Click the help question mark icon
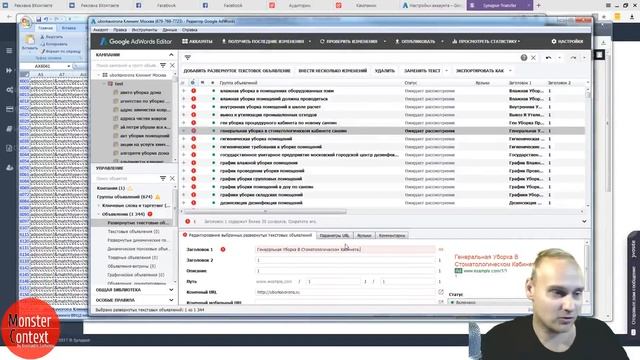 524,58
